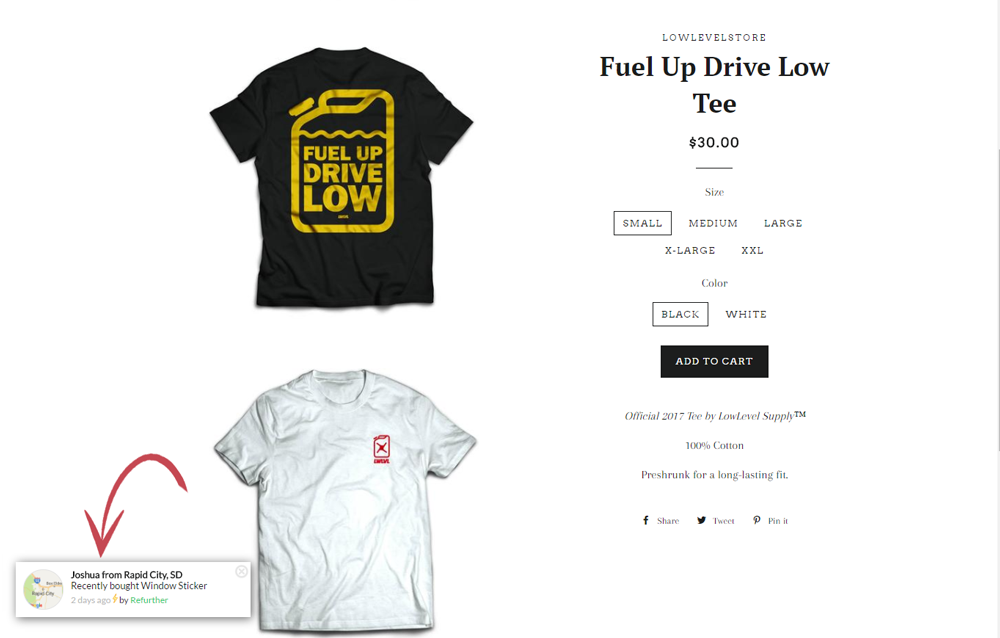Image resolution: width=1000 pixels, height=638 pixels.
Task: Choose the XXL size option
Action: tap(753, 251)
